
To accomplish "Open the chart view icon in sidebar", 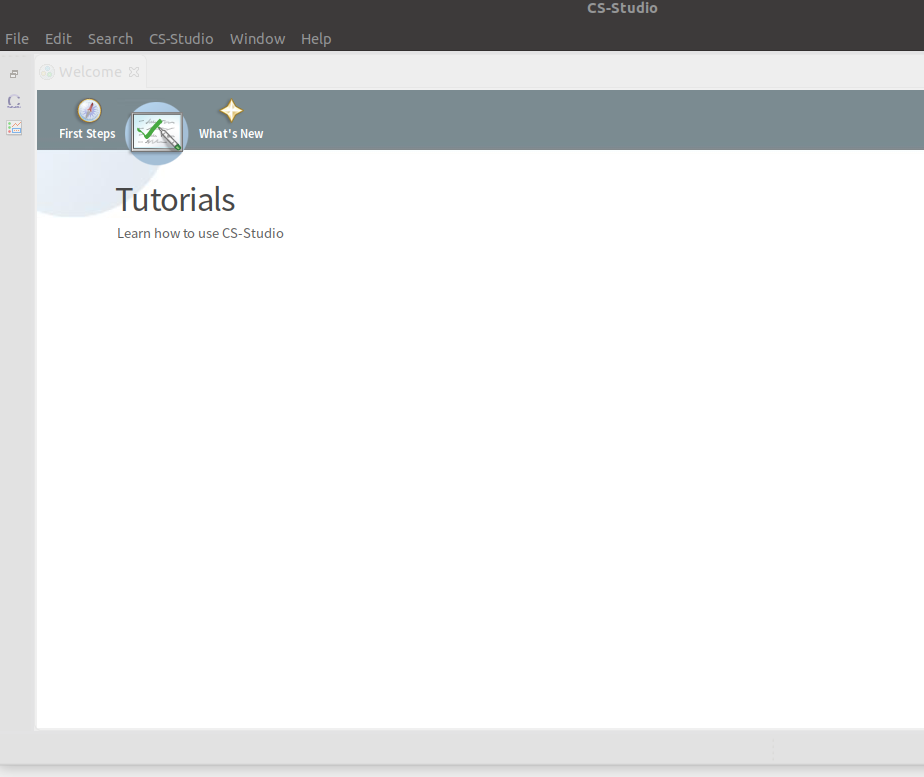I will (14, 127).
